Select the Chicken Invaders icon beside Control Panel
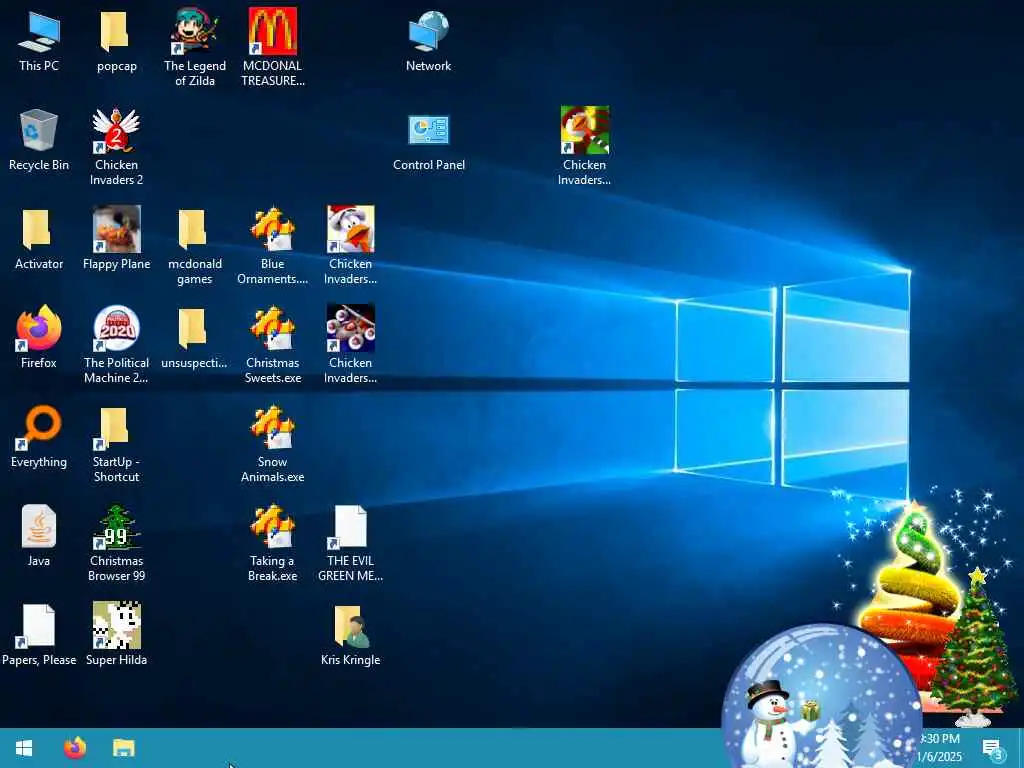Viewport: 1024px width, 768px height. [x=584, y=146]
